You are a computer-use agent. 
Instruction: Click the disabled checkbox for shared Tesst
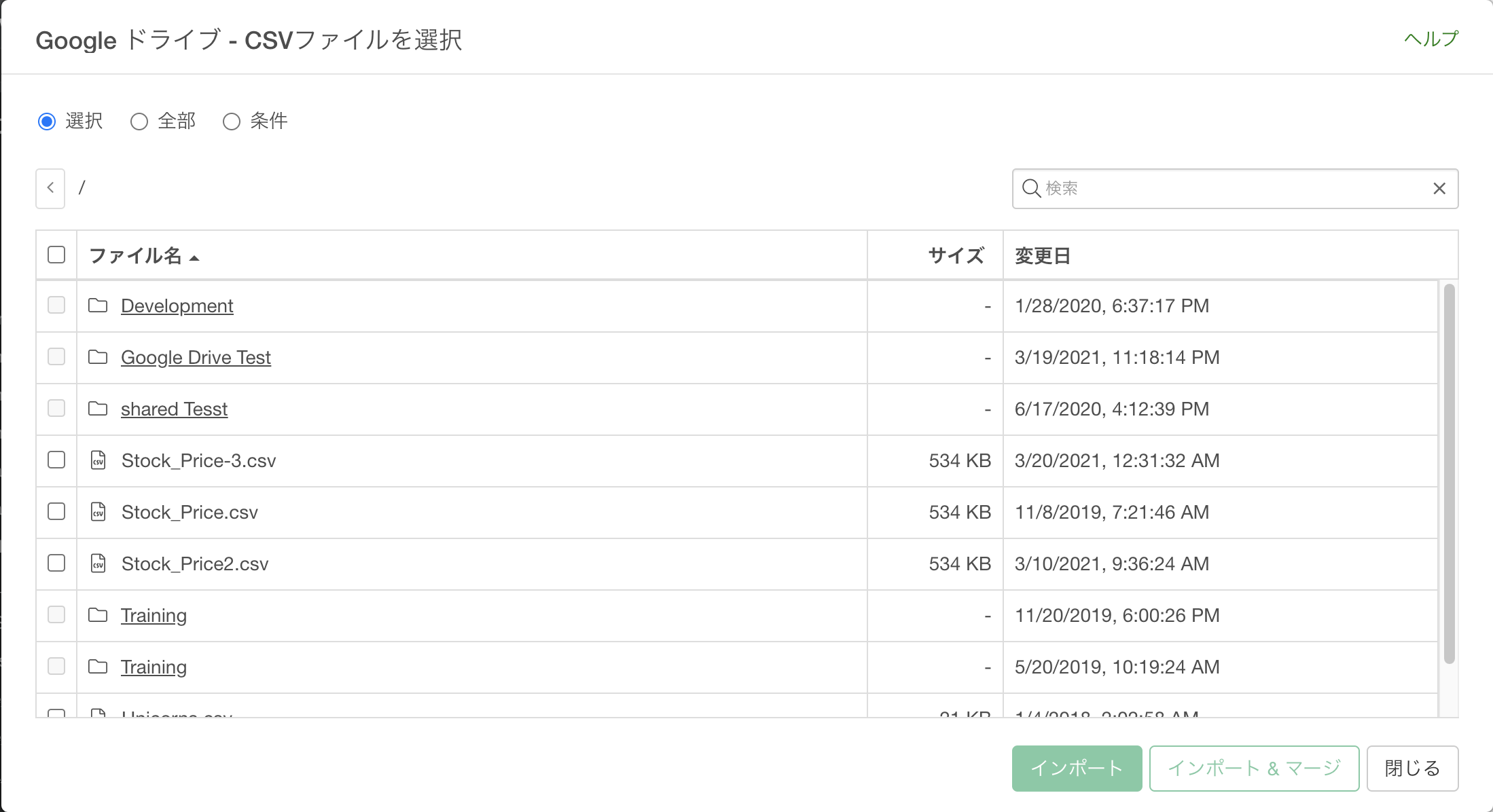pos(56,408)
